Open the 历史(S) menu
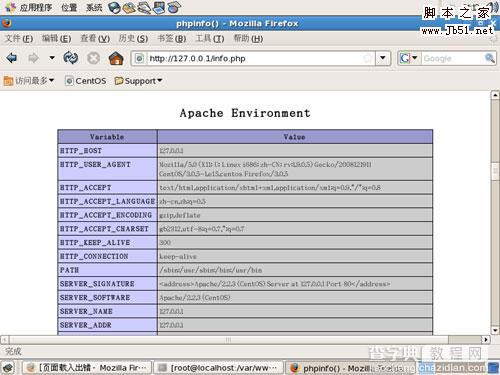500x375 pixels. coord(133,39)
